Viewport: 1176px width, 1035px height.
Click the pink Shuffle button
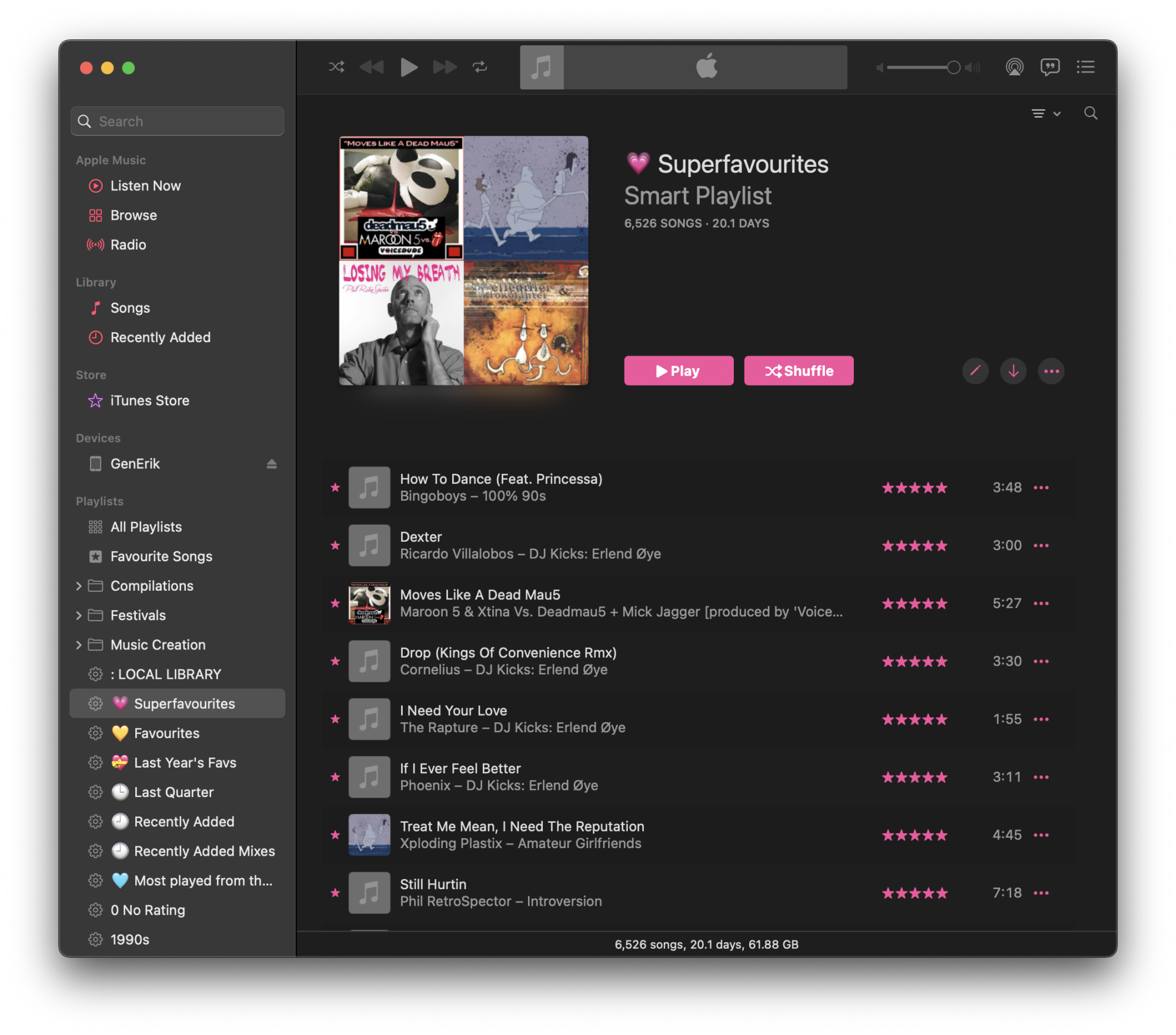tap(799, 371)
